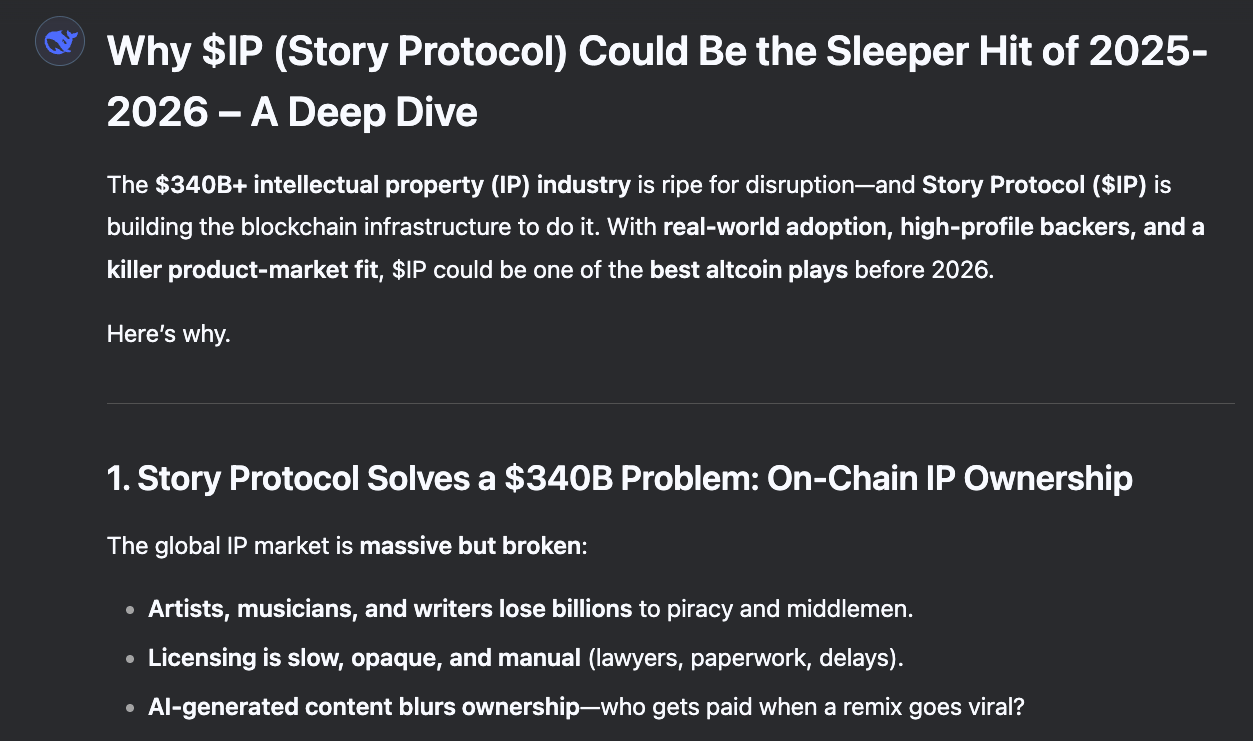This screenshot has width=1253, height=741.
Task: Click the horizontal divider below the intro
Action: coord(670,404)
